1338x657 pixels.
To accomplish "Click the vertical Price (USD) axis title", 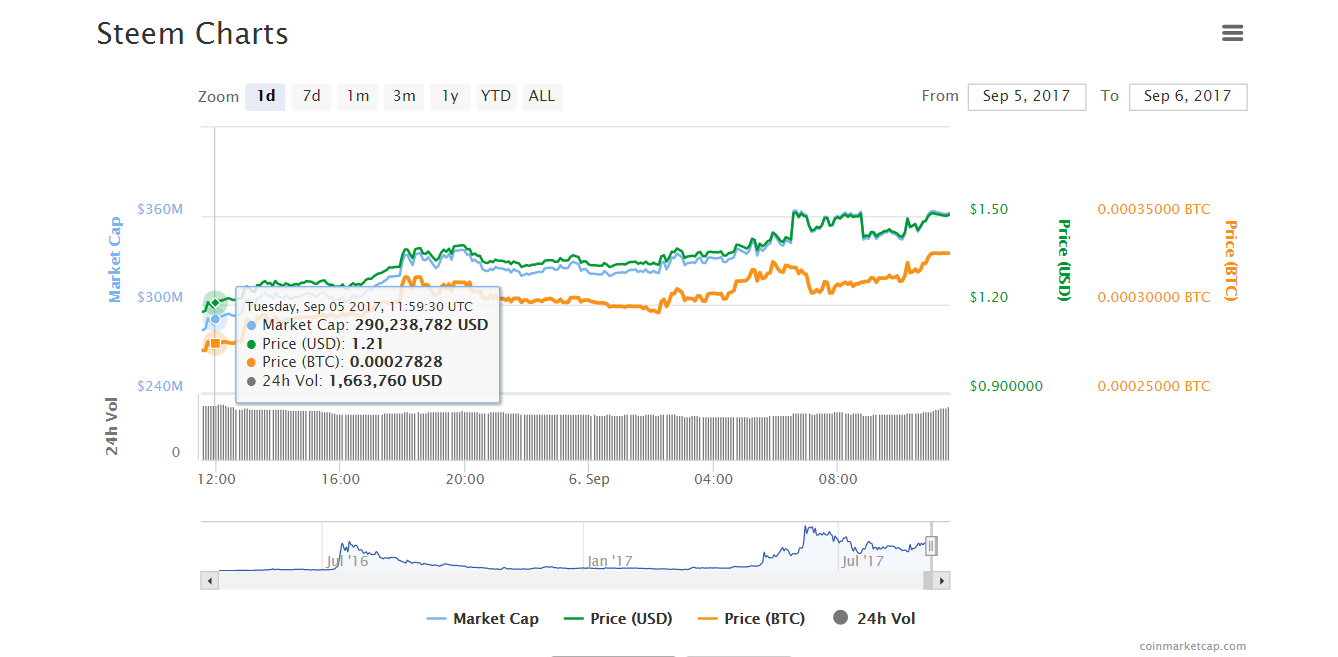I will [x=1064, y=260].
